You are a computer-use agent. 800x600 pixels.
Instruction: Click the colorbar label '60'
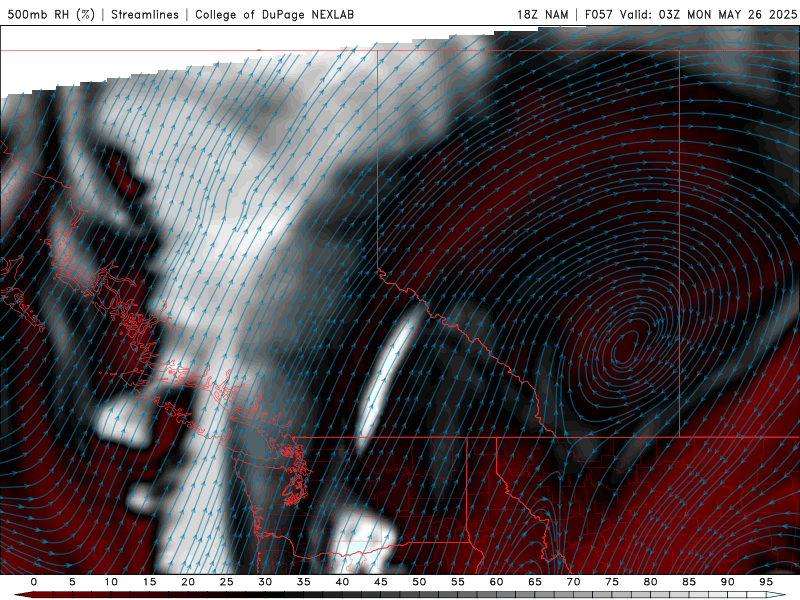coord(496,582)
